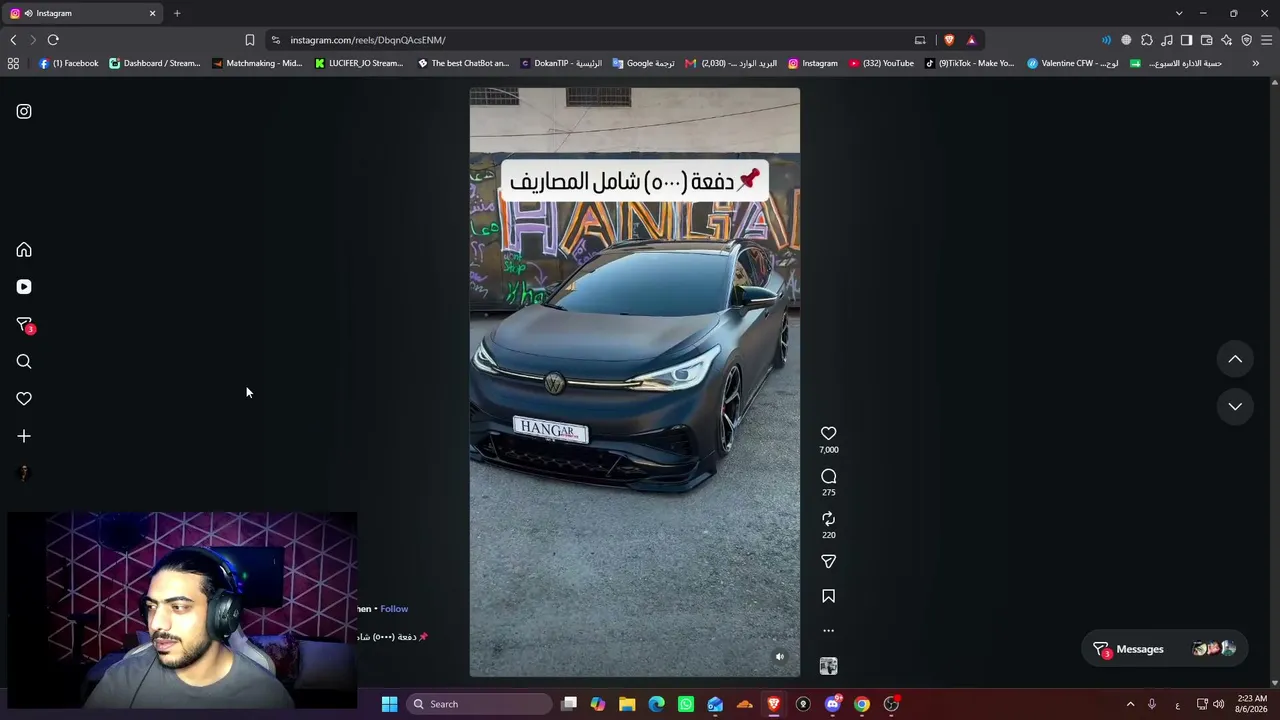Go to the previous reel
Viewport: 1280px width, 720px height.
click(1235, 359)
